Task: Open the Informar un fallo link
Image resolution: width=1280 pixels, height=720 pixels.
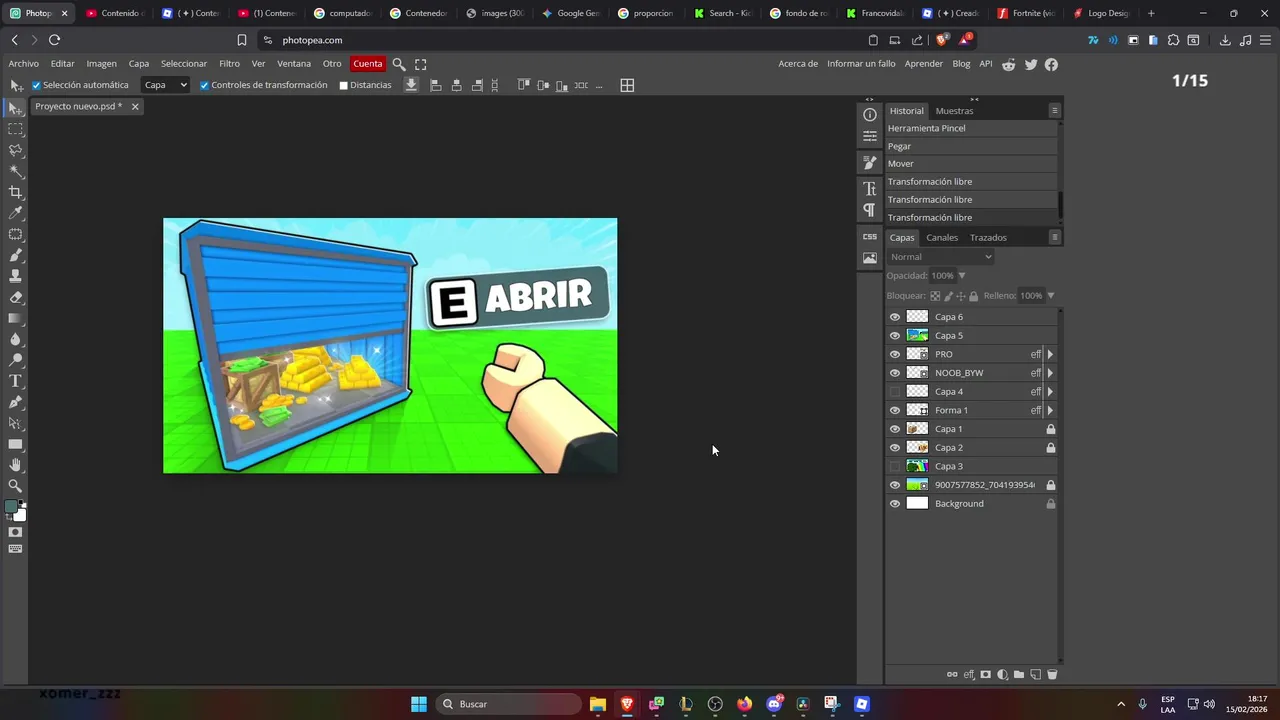Action: pos(861,64)
